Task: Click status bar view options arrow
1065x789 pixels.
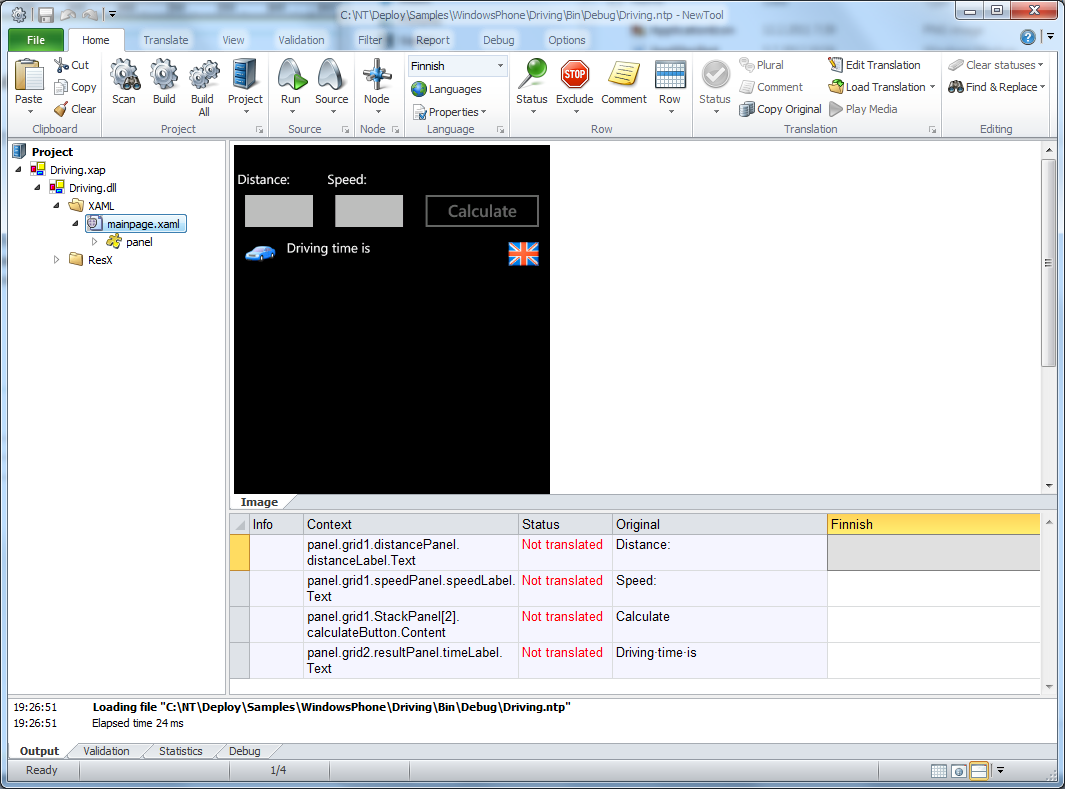Action: [1000, 771]
